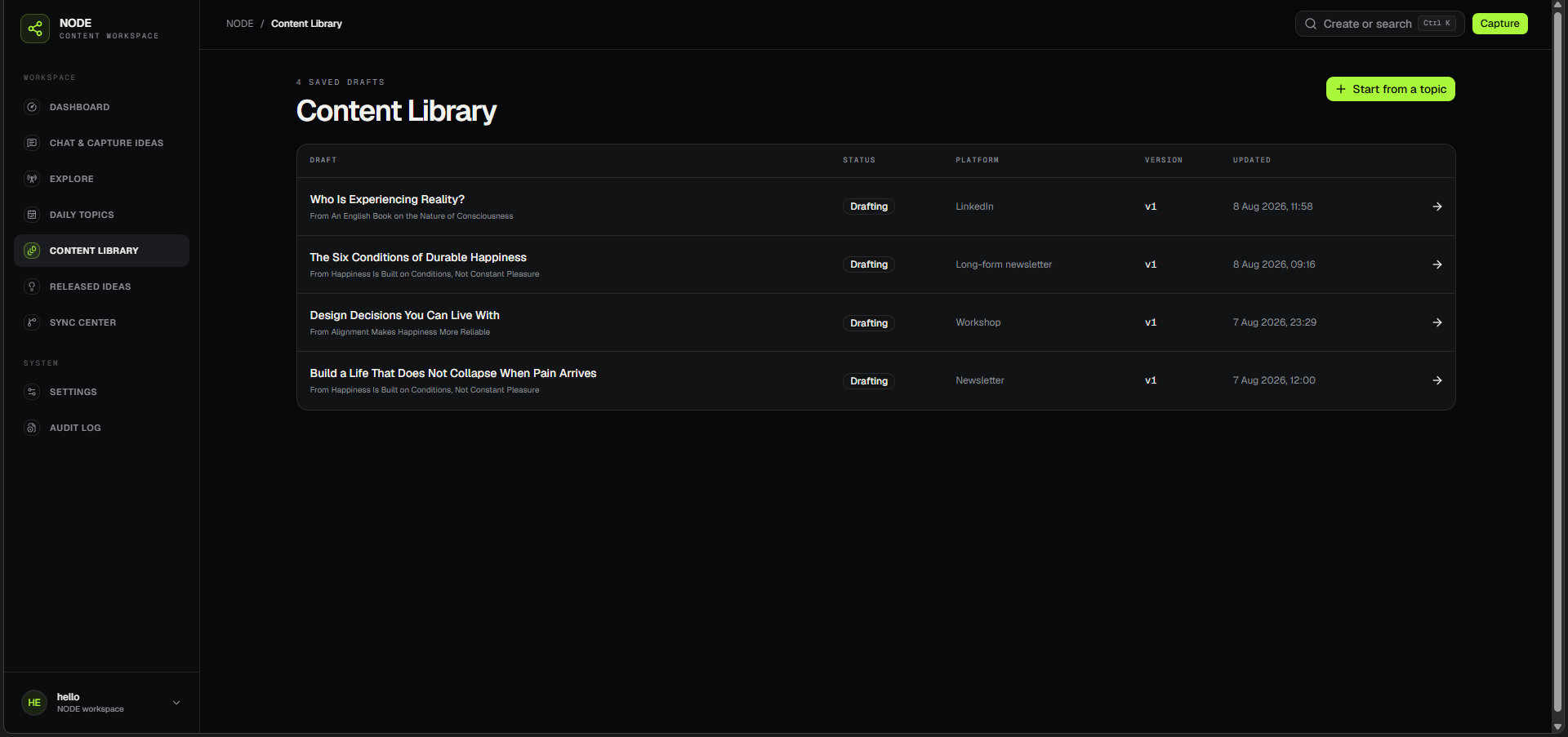Click the Sync Center branch icon

(x=32, y=322)
